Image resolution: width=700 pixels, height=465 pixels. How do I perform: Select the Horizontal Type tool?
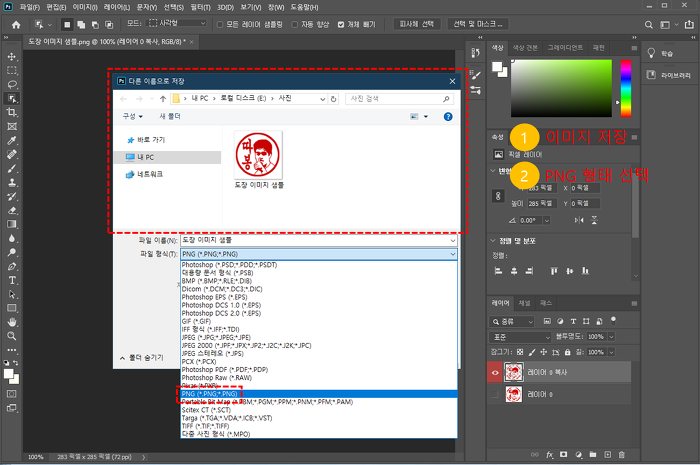coord(12,280)
